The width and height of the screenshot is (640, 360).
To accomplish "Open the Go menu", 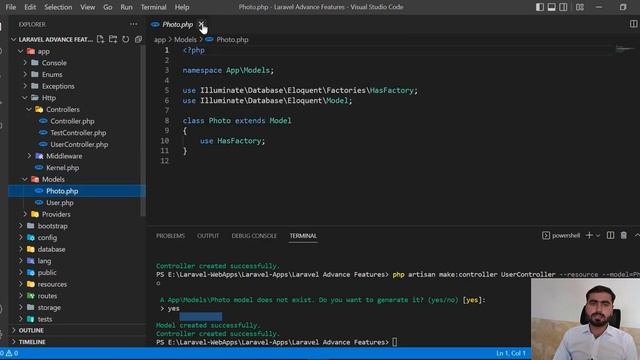I will (x=107, y=7).
